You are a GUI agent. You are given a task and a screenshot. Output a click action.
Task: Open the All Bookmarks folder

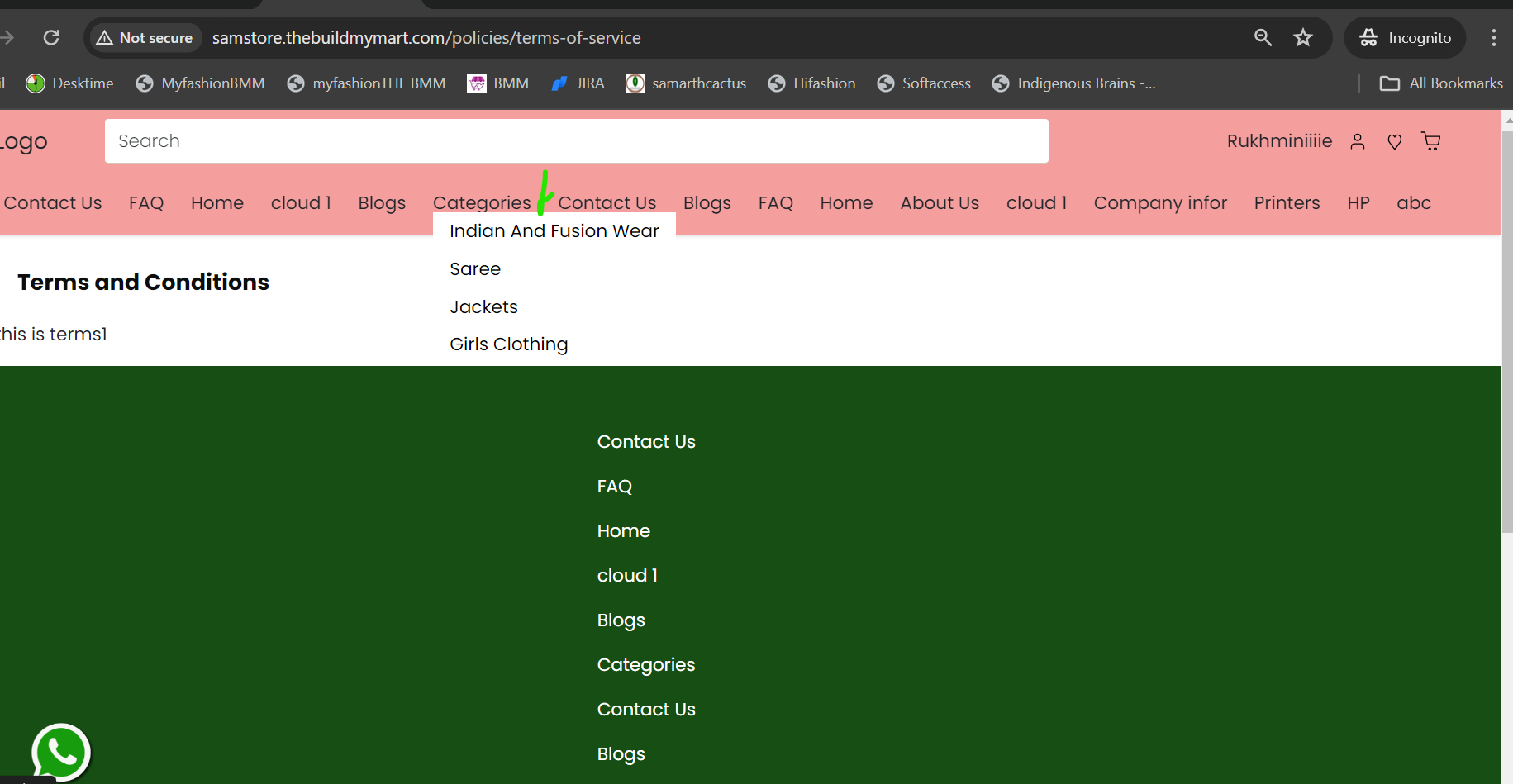pyautogui.click(x=1442, y=83)
